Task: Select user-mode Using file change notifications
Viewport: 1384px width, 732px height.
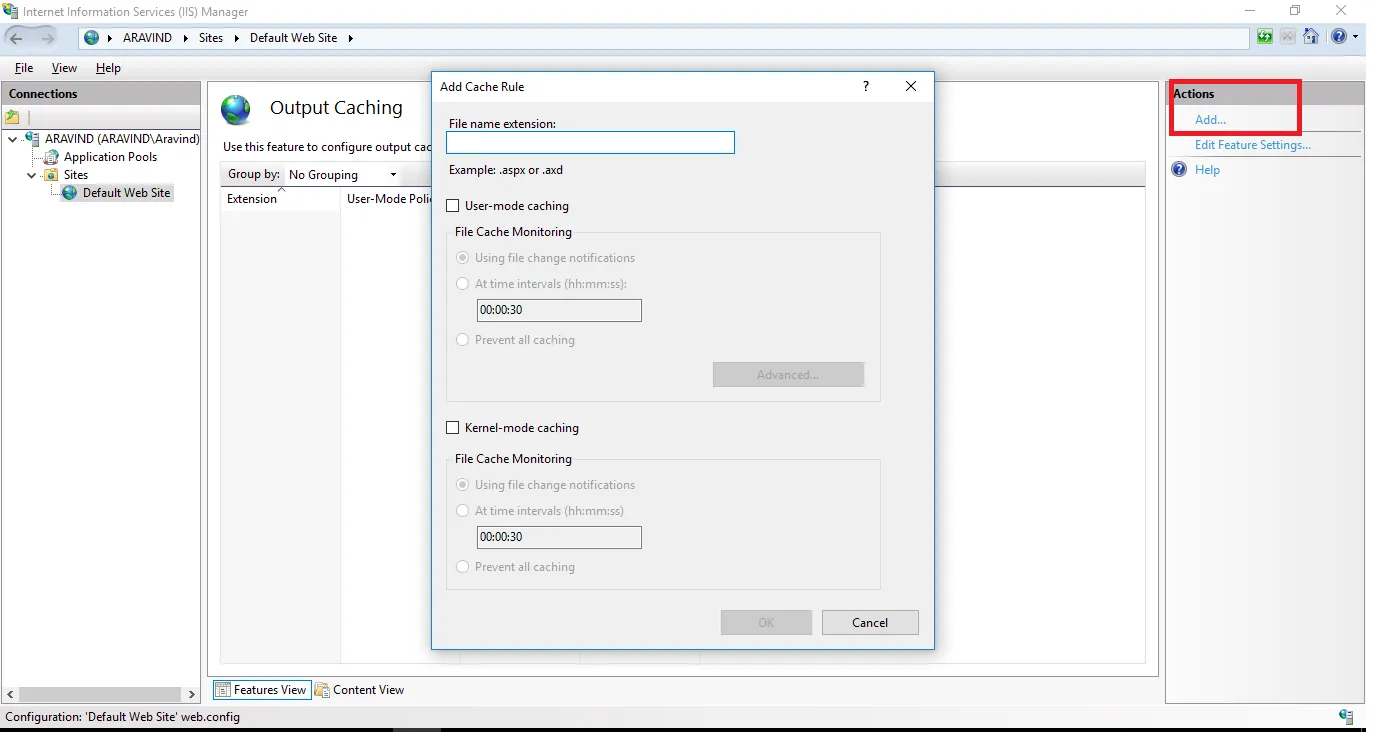Action: point(462,258)
